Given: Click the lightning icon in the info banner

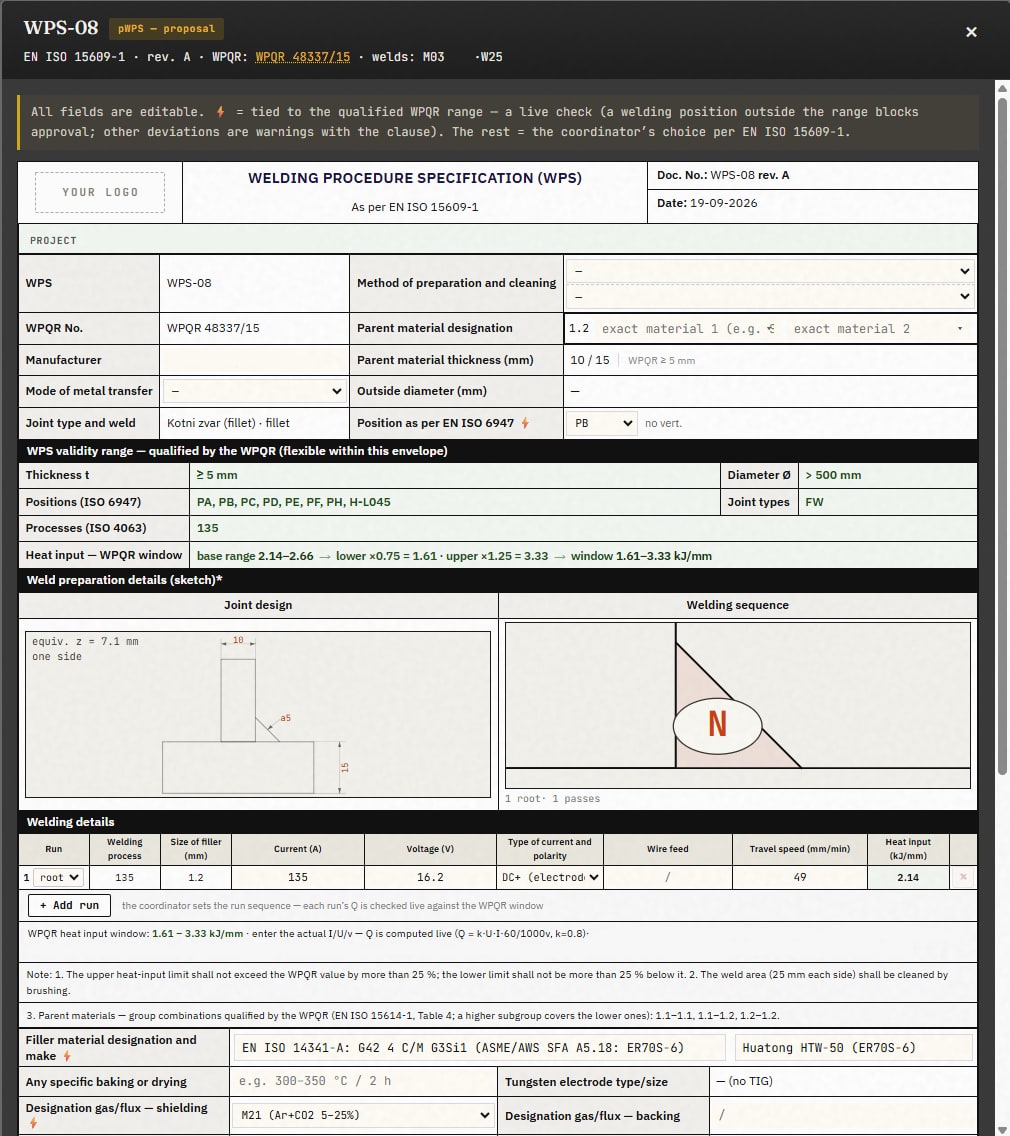Looking at the screenshot, I should pos(220,112).
